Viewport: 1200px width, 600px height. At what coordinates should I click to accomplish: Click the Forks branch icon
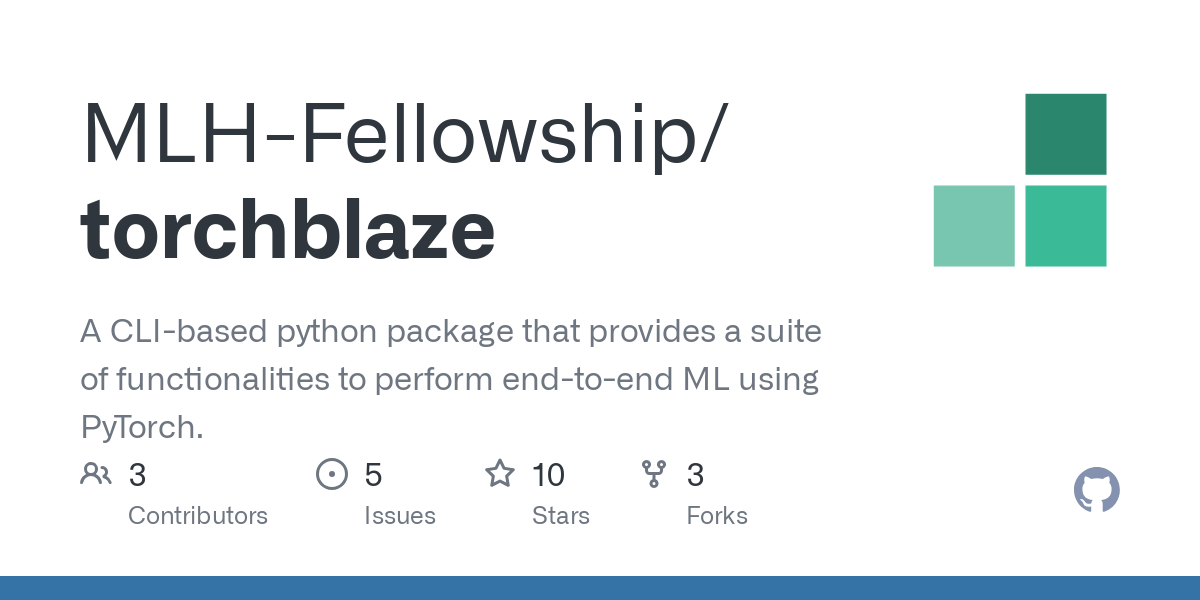pyautogui.click(x=654, y=474)
